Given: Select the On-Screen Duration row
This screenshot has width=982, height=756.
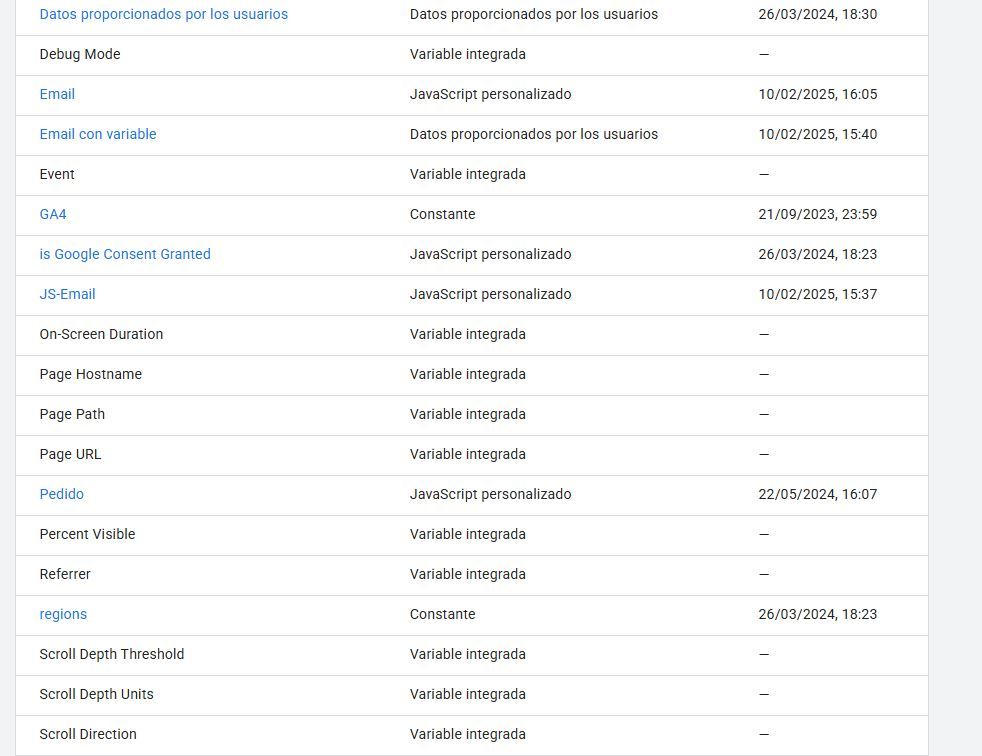Looking at the screenshot, I should point(472,335).
